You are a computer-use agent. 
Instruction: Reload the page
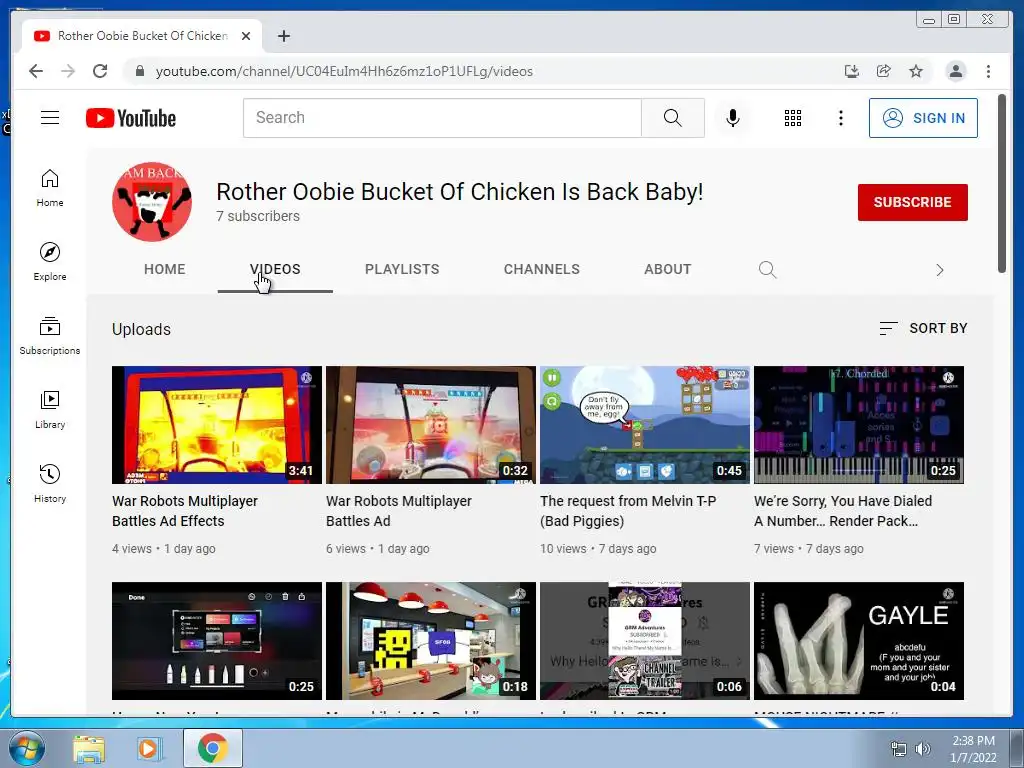point(100,71)
